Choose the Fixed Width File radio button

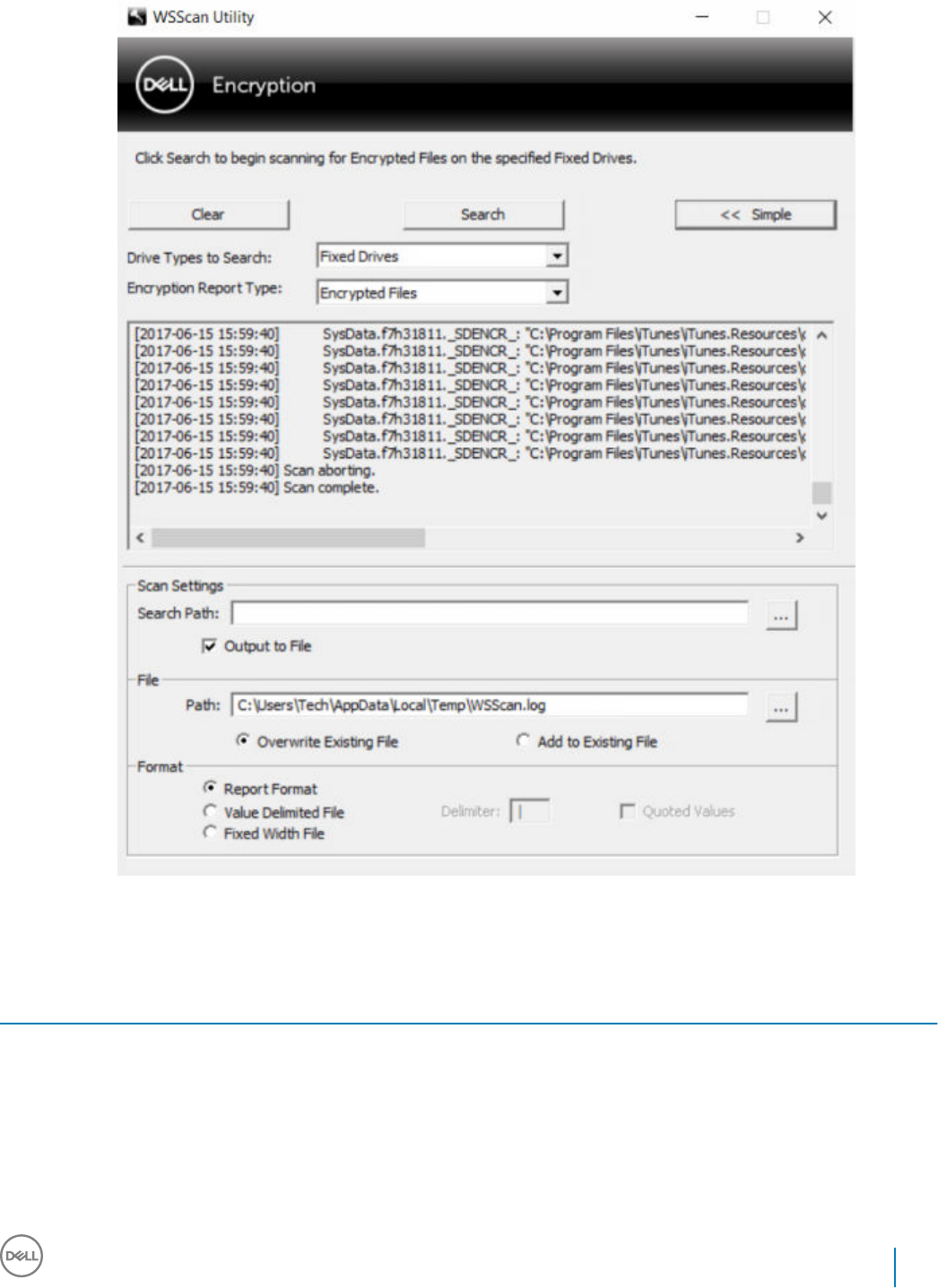pyautogui.click(x=210, y=832)
